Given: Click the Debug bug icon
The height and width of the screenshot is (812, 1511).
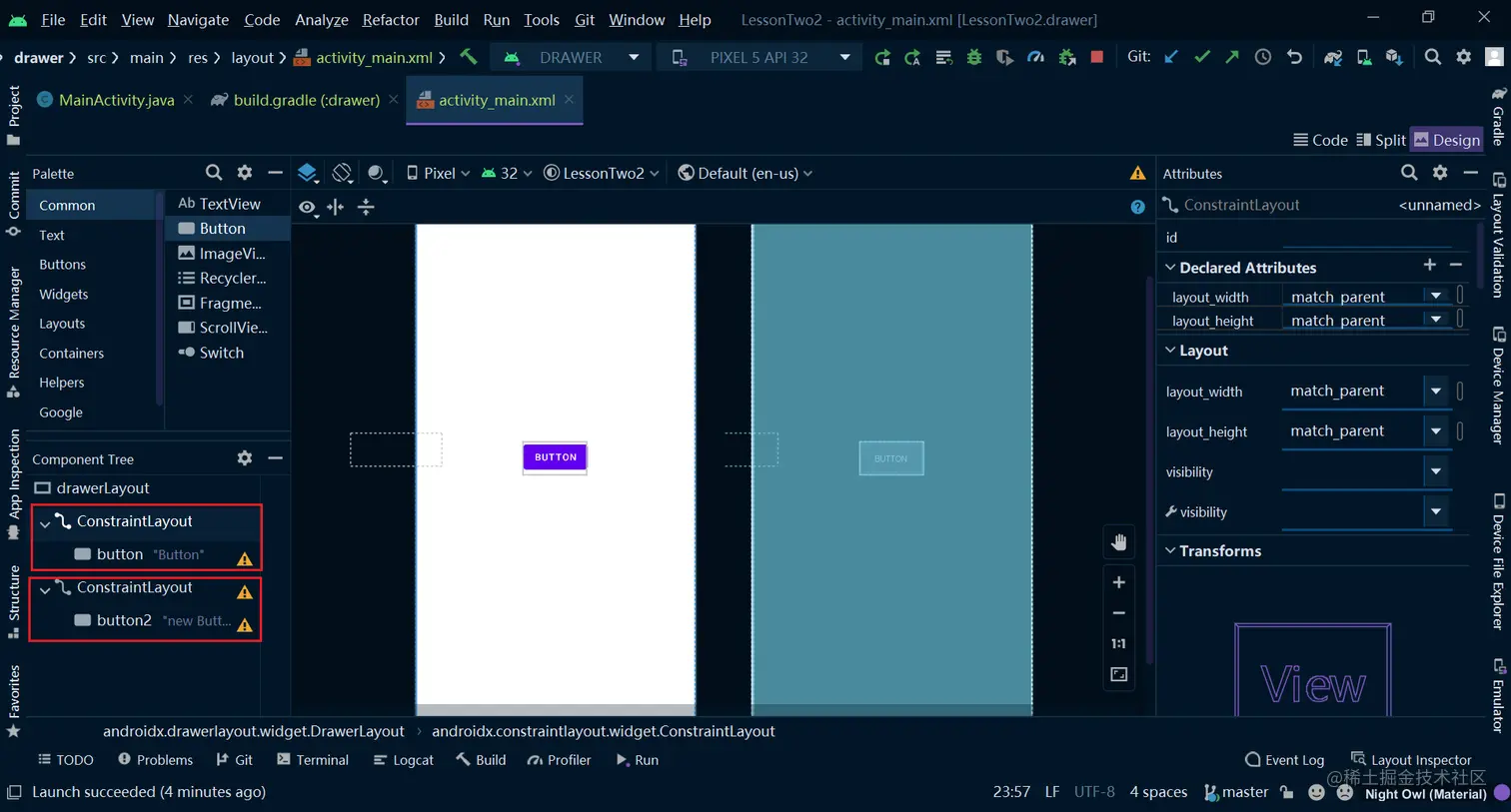Looking at the screenshot, I should coord(974,57).
